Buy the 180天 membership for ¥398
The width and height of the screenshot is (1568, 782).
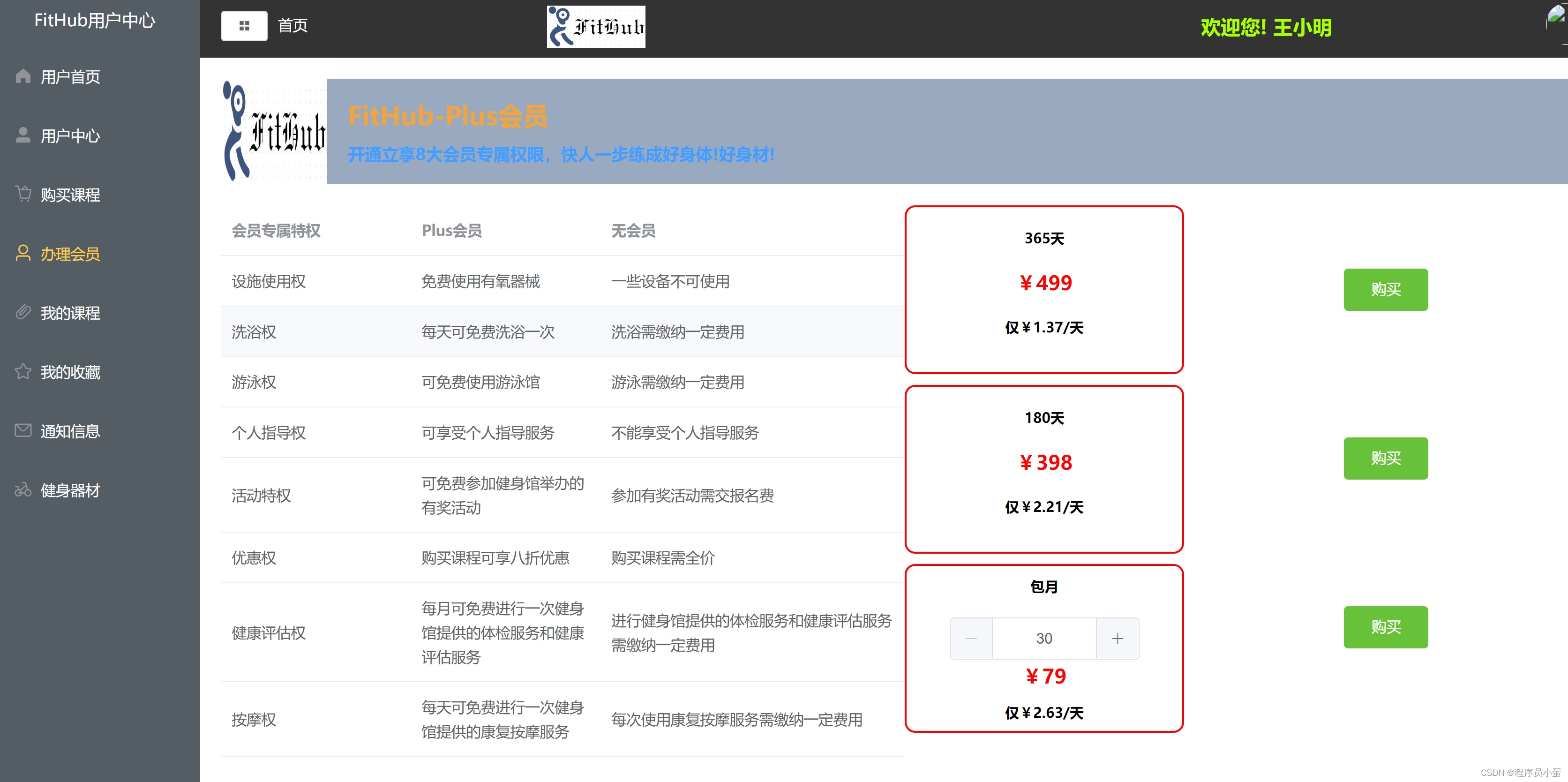tap(1385, 458)
